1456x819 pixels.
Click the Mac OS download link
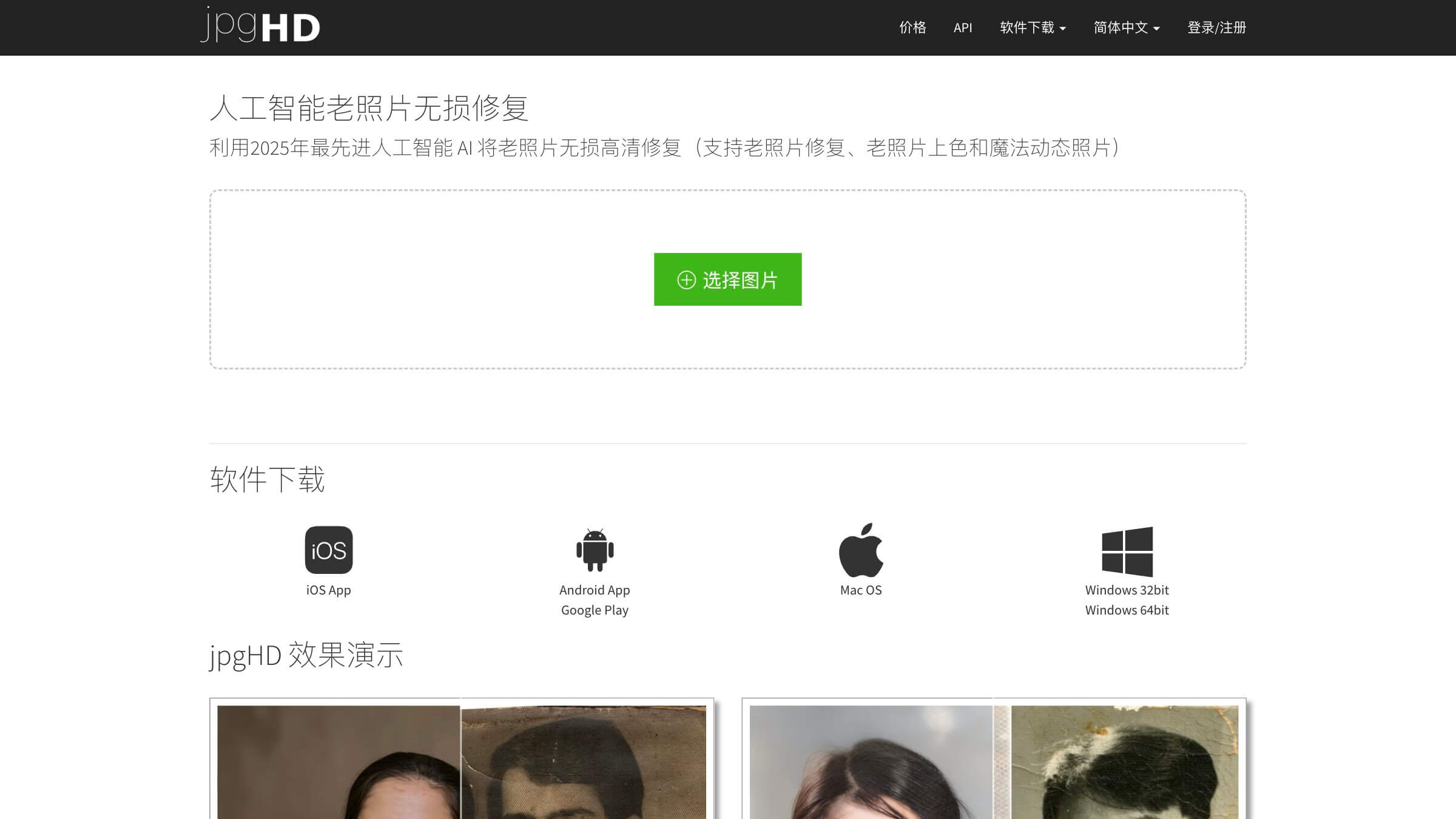coord(861,590)
